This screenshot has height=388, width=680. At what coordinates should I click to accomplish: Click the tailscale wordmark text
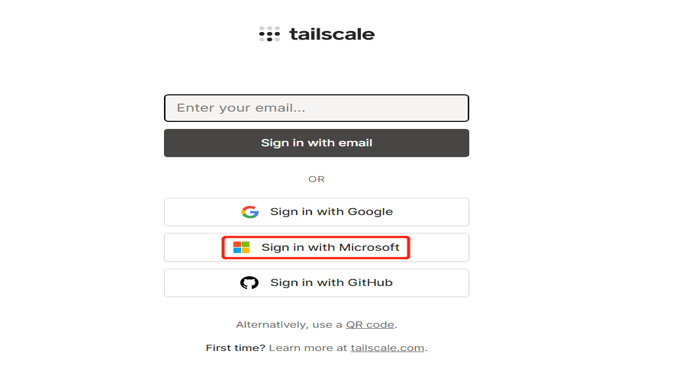click(x=332, y=34)
